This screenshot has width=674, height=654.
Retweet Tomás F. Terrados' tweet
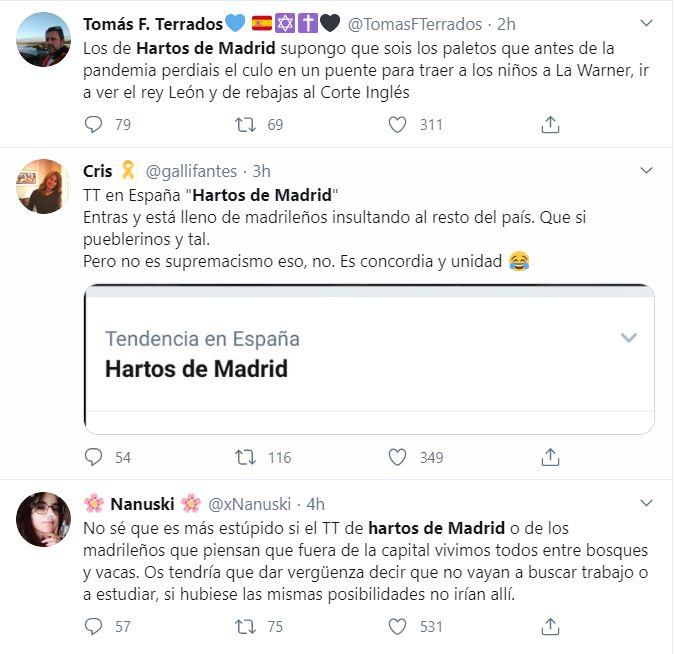click(x=245, y=125)
